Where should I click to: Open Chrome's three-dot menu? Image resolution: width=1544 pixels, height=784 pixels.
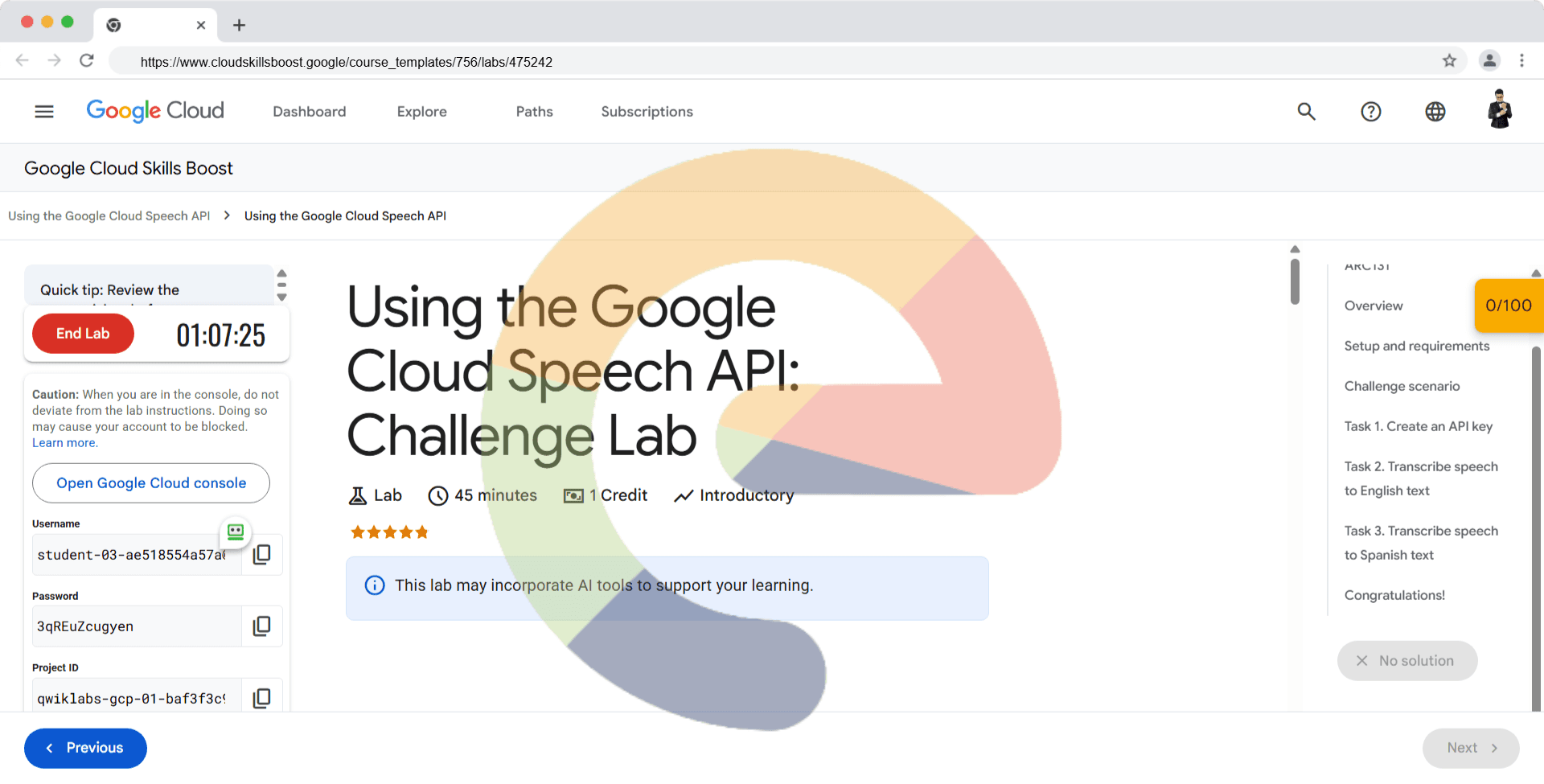pyautogui.click(x=1521, y=61)
